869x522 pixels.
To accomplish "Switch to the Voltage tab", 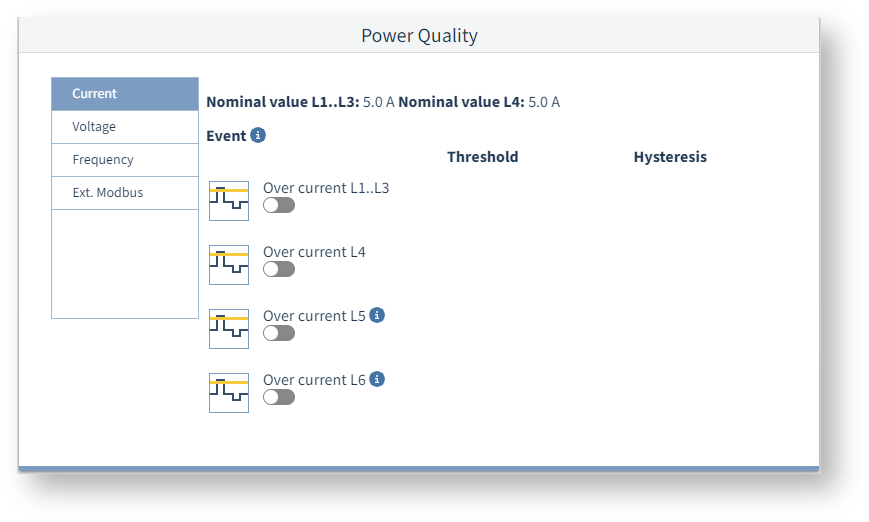I will point(125,127).
